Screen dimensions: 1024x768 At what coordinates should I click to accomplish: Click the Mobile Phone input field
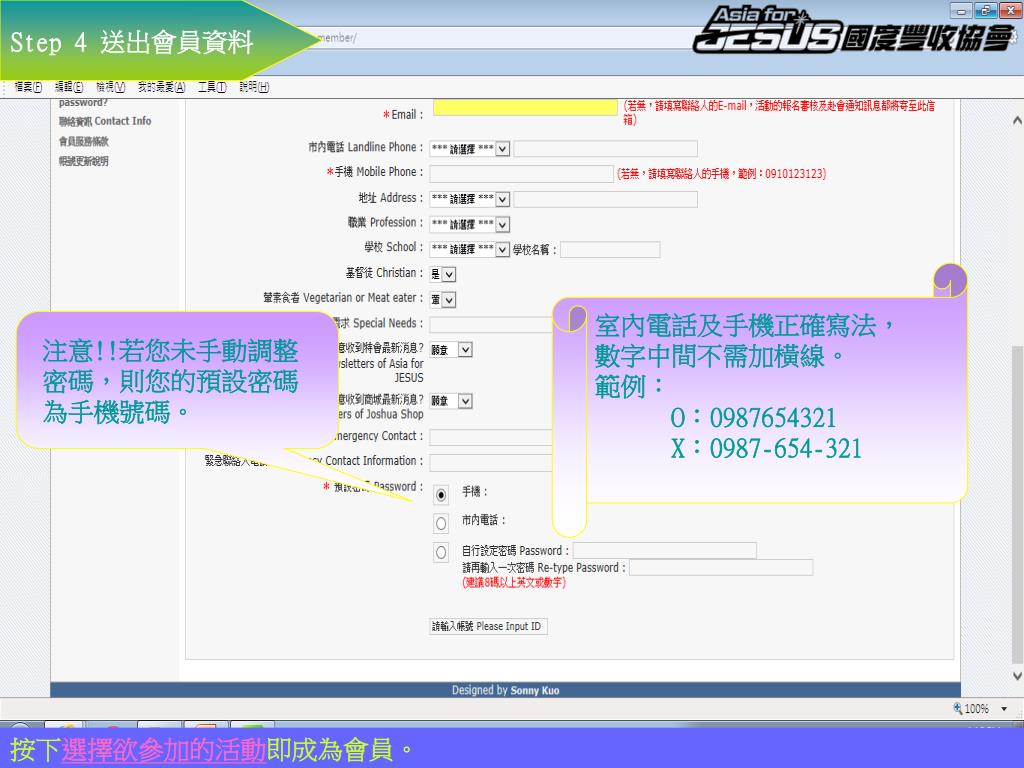(x=521, y=174)
